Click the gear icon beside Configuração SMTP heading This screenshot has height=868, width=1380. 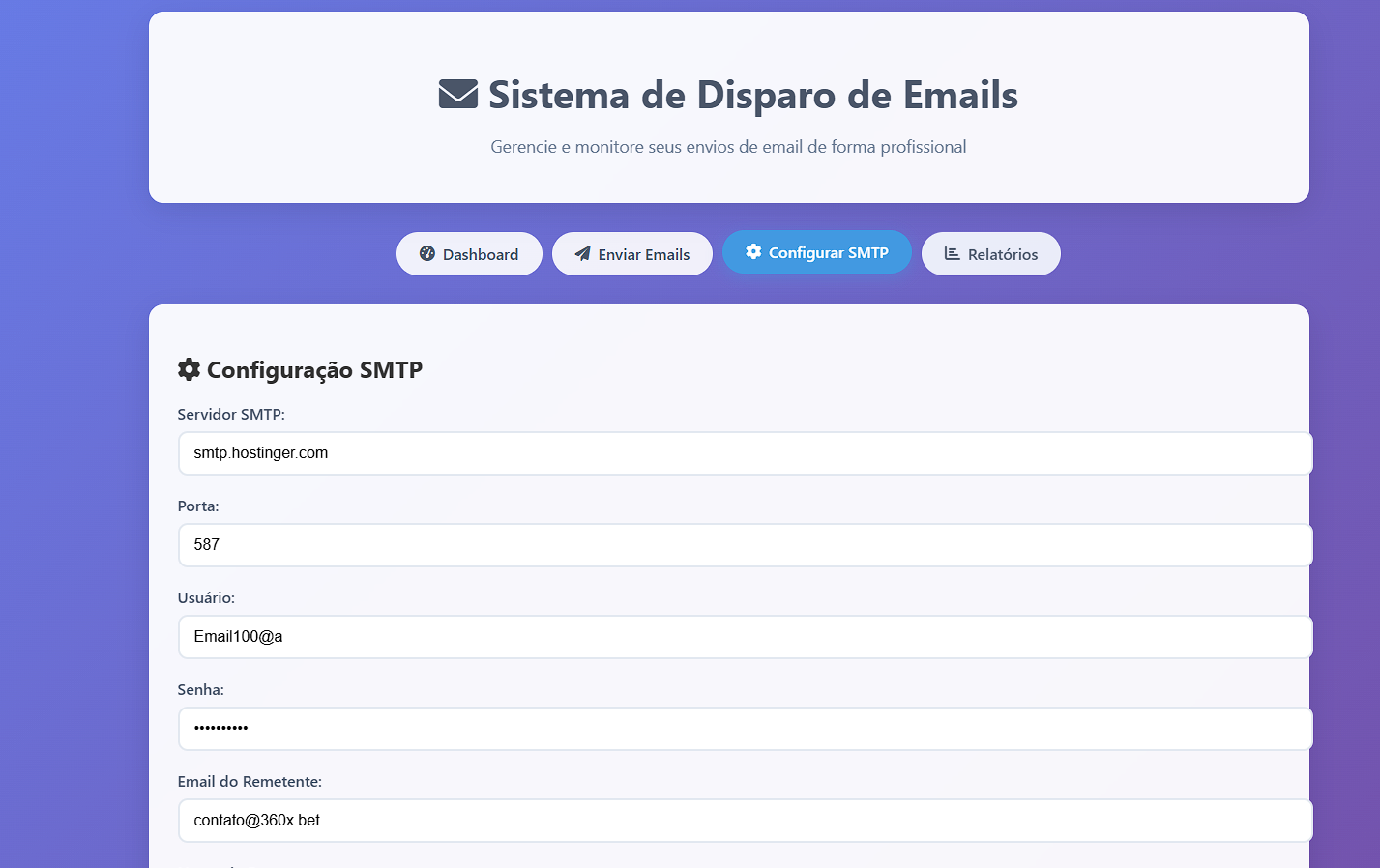(x=188, y=368)
